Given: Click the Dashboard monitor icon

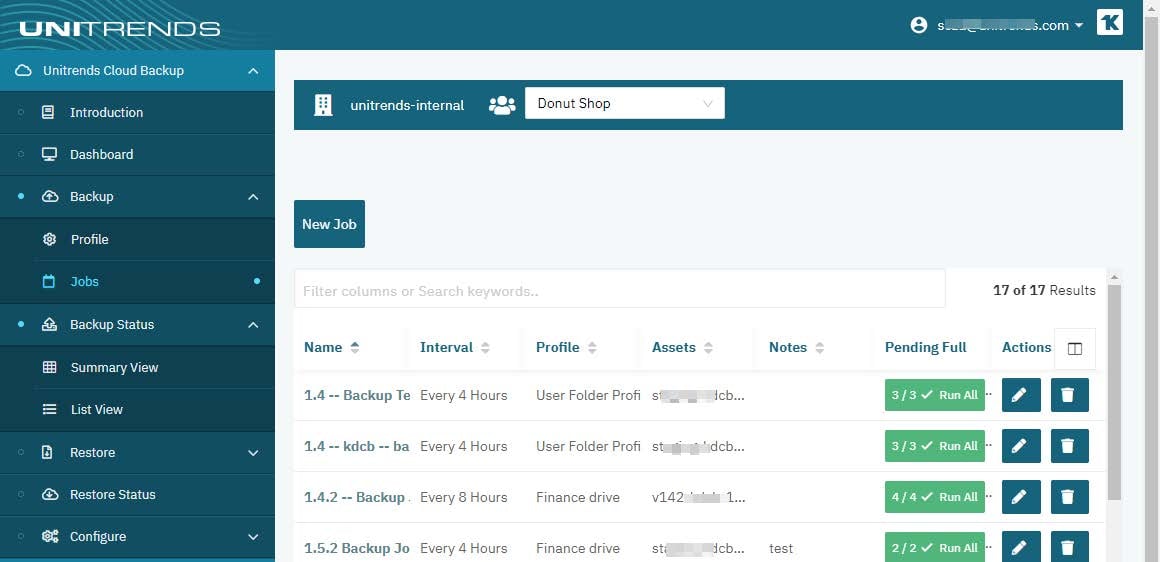Looking at the screenshot, I should 50,155.
